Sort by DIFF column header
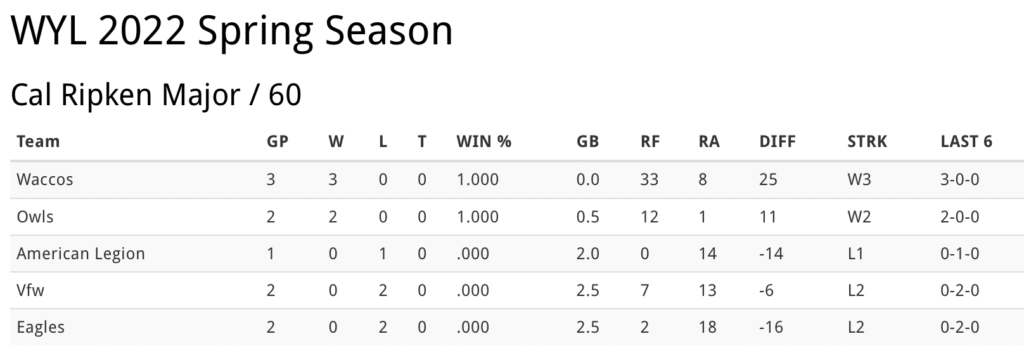 pyautogui.click(x=777, y=142)
